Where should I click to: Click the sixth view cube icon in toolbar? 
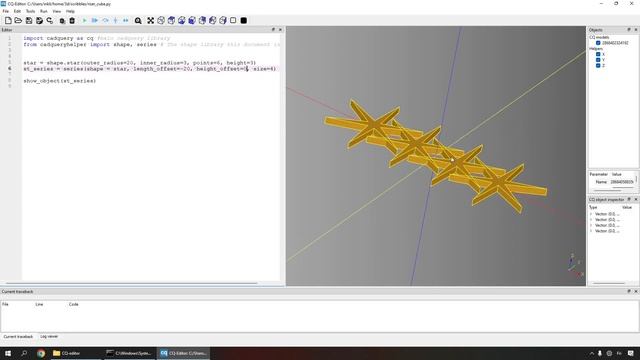pyautogui.click(x=212, y=20)
